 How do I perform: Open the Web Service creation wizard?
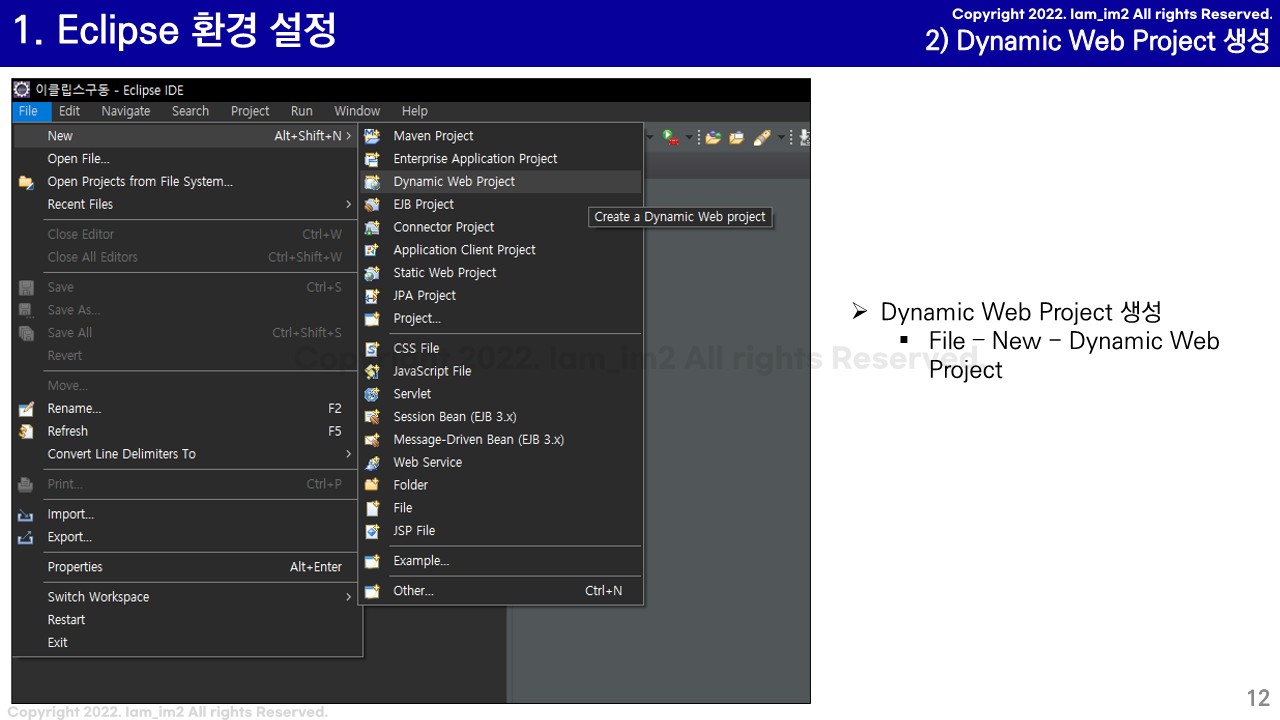click(427, 462)
